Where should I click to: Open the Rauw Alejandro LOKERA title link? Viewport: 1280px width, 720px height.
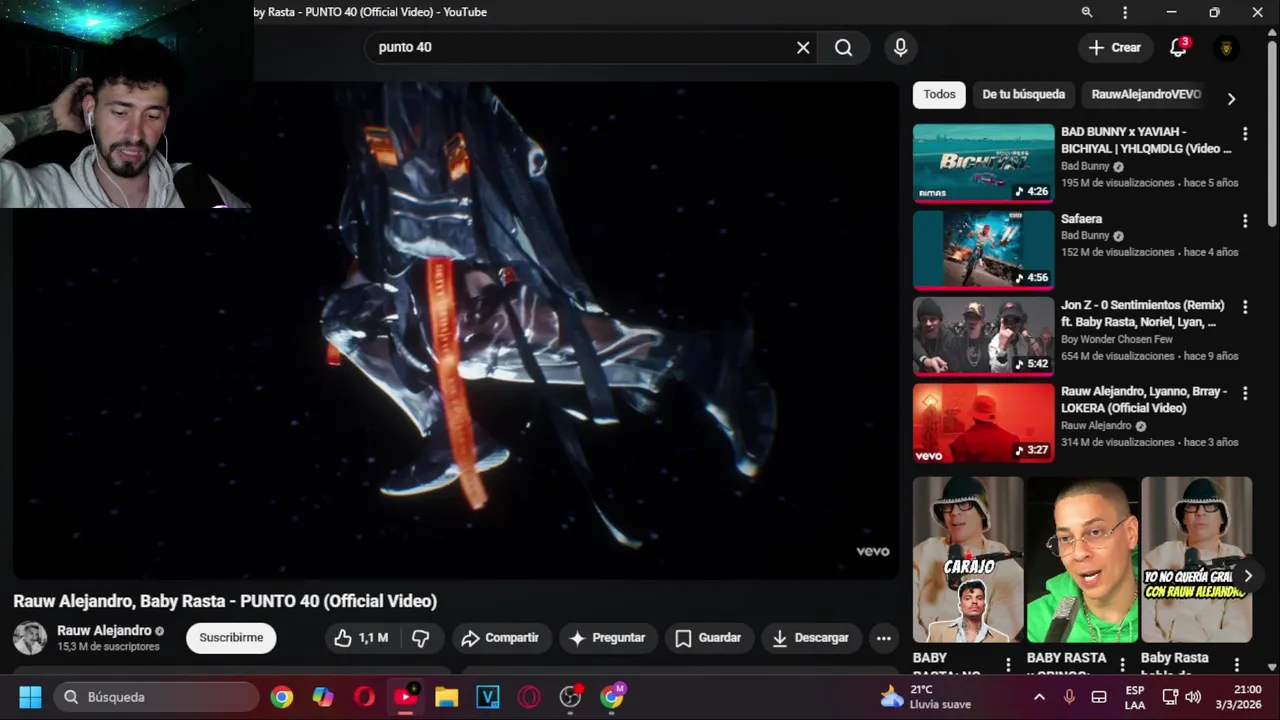[1143, 400]
